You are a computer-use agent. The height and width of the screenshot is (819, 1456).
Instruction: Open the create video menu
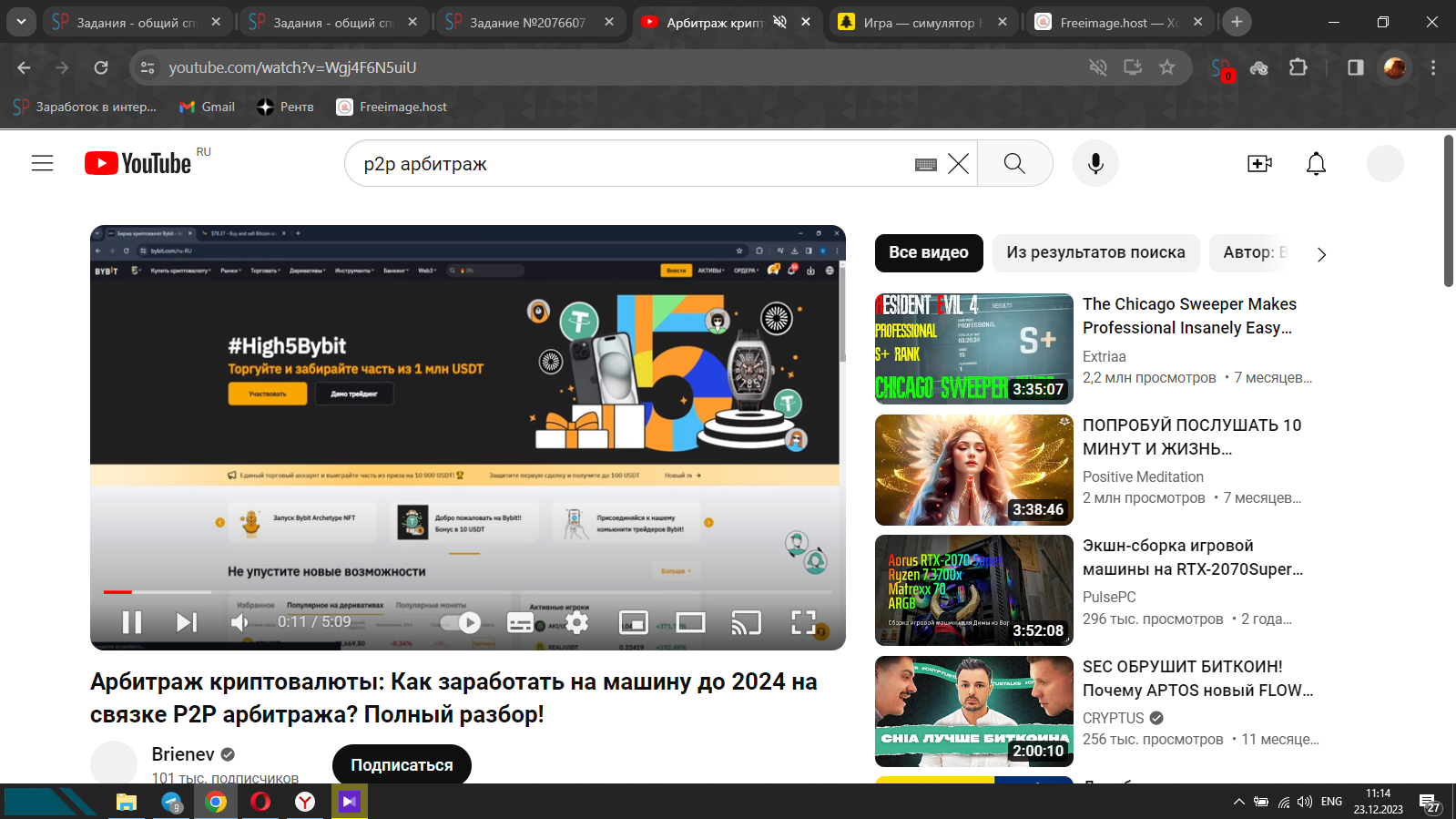click(1259, 163)
